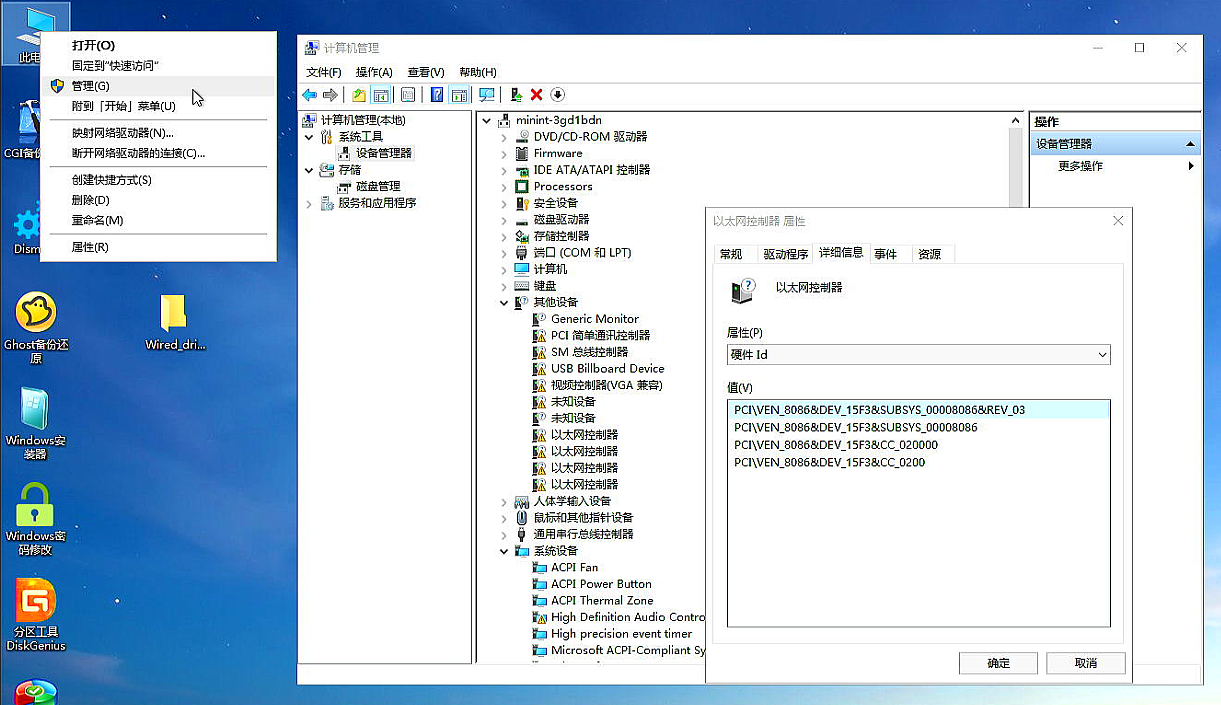Click the update driver toolbar icon
The image size is (1221, 705).
[x=516, y=95]
